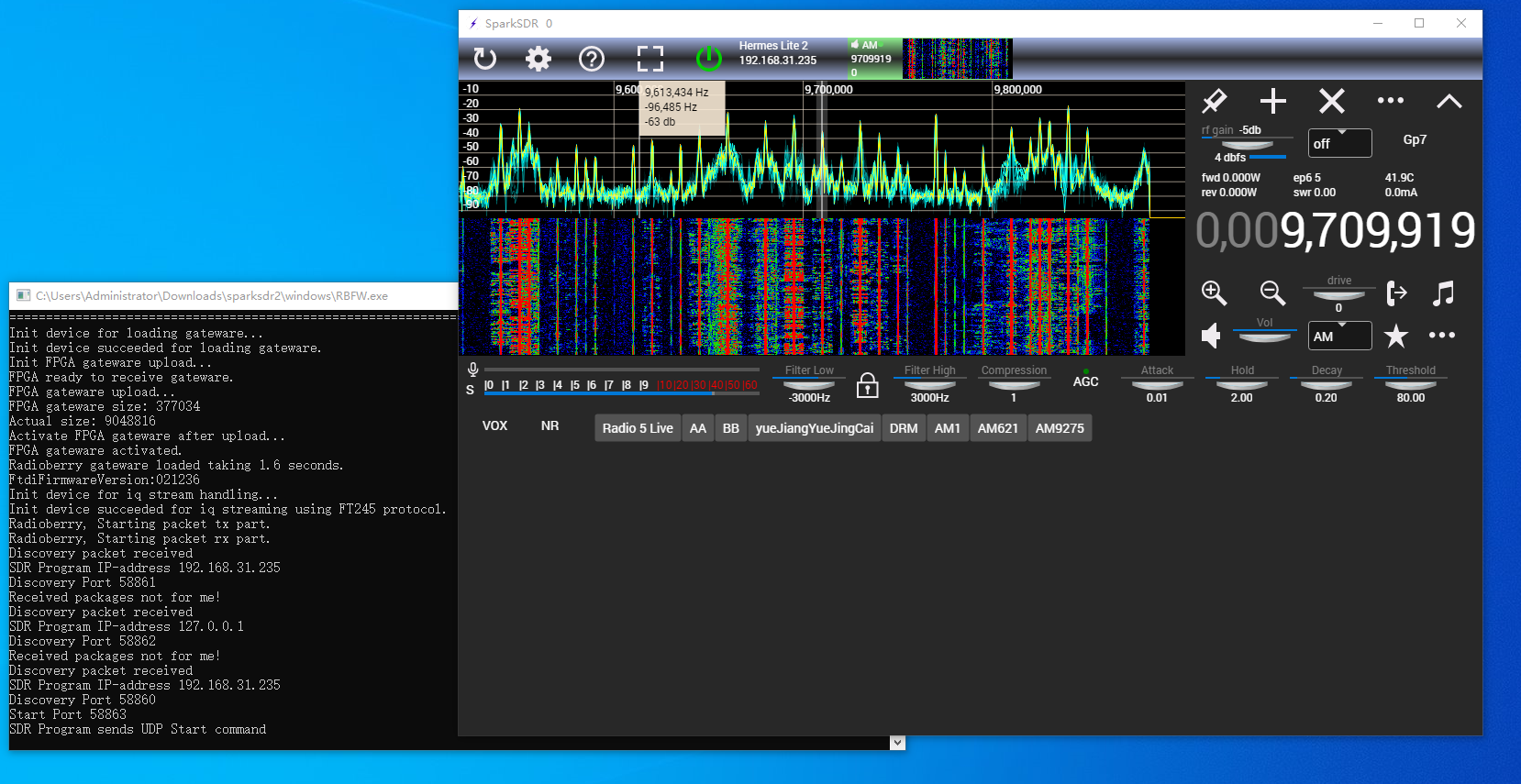Open the help question mark icon

pyautogui.click(x=592, y=60)
